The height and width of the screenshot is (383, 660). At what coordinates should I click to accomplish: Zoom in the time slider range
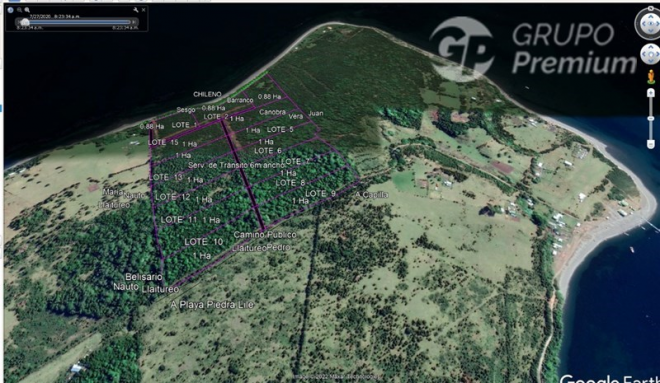[27, 10]
